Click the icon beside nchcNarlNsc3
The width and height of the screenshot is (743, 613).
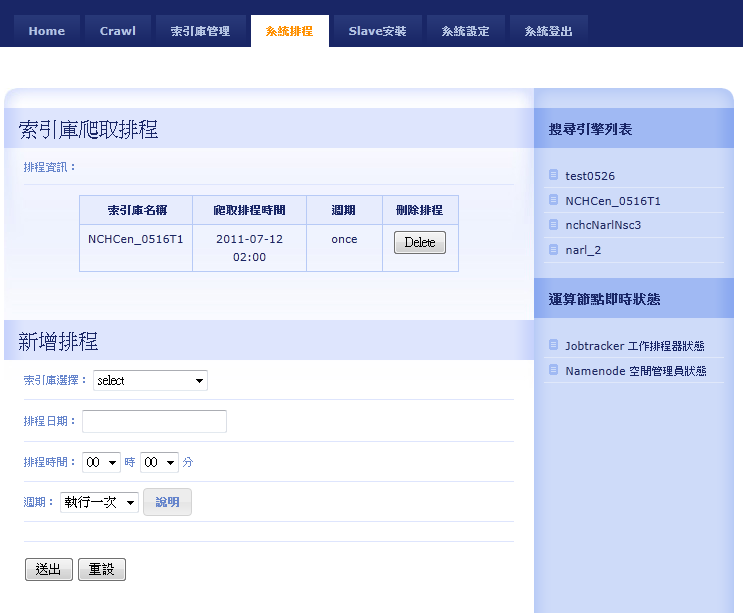click(553, 224)
